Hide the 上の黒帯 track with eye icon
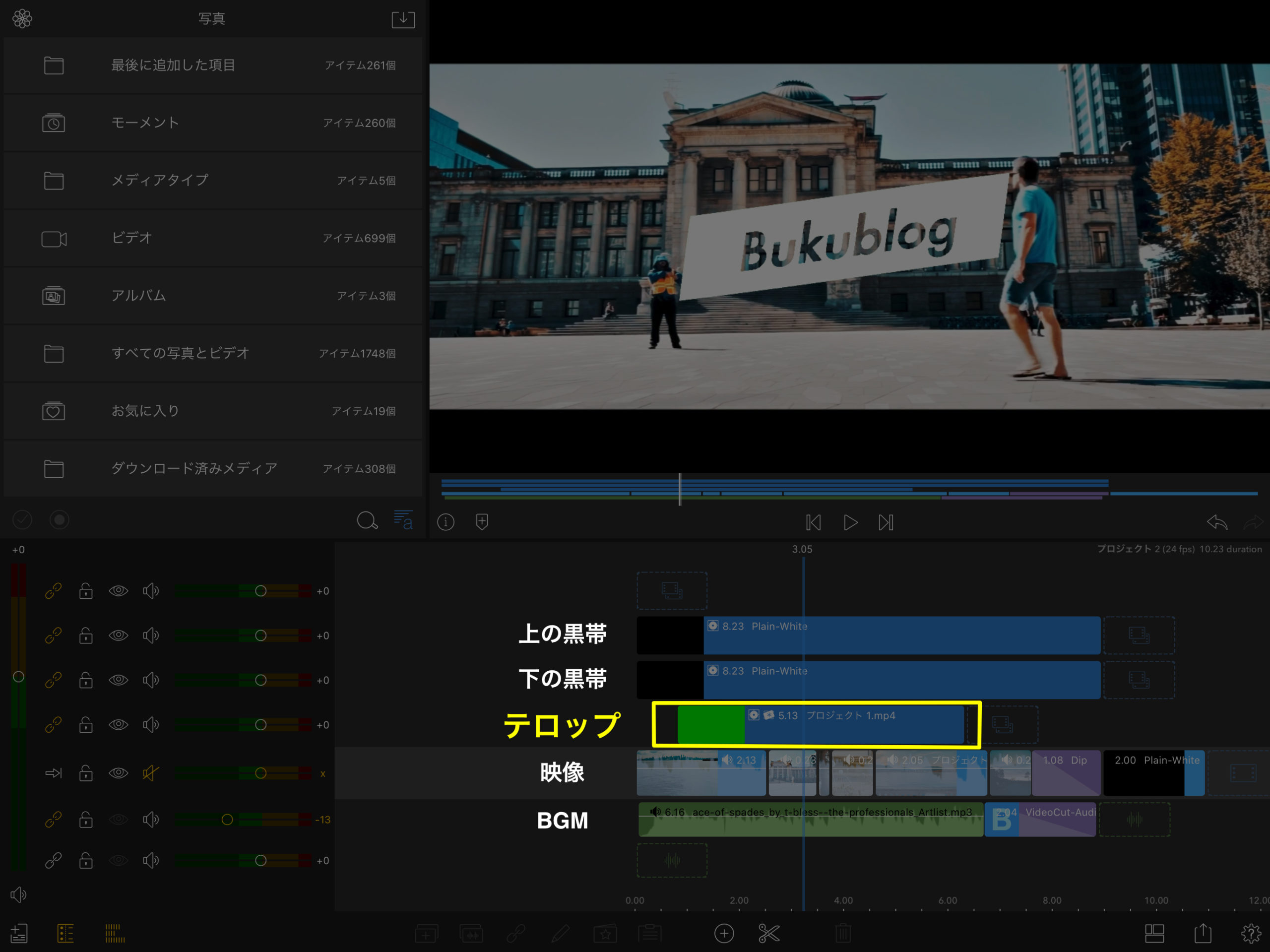The width and height of the screenshot is (1270, 952). pyautogui.click(x=118, y=635)
